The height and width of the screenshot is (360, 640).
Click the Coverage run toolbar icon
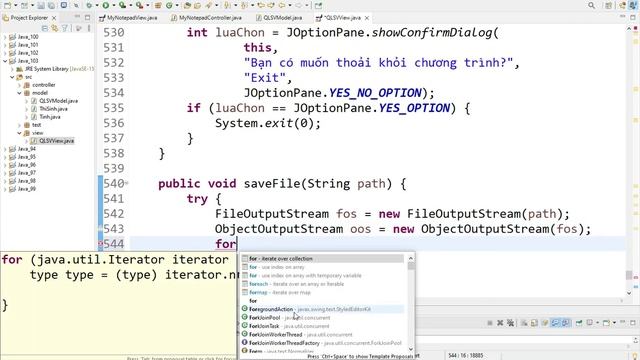tap(122, 5)
